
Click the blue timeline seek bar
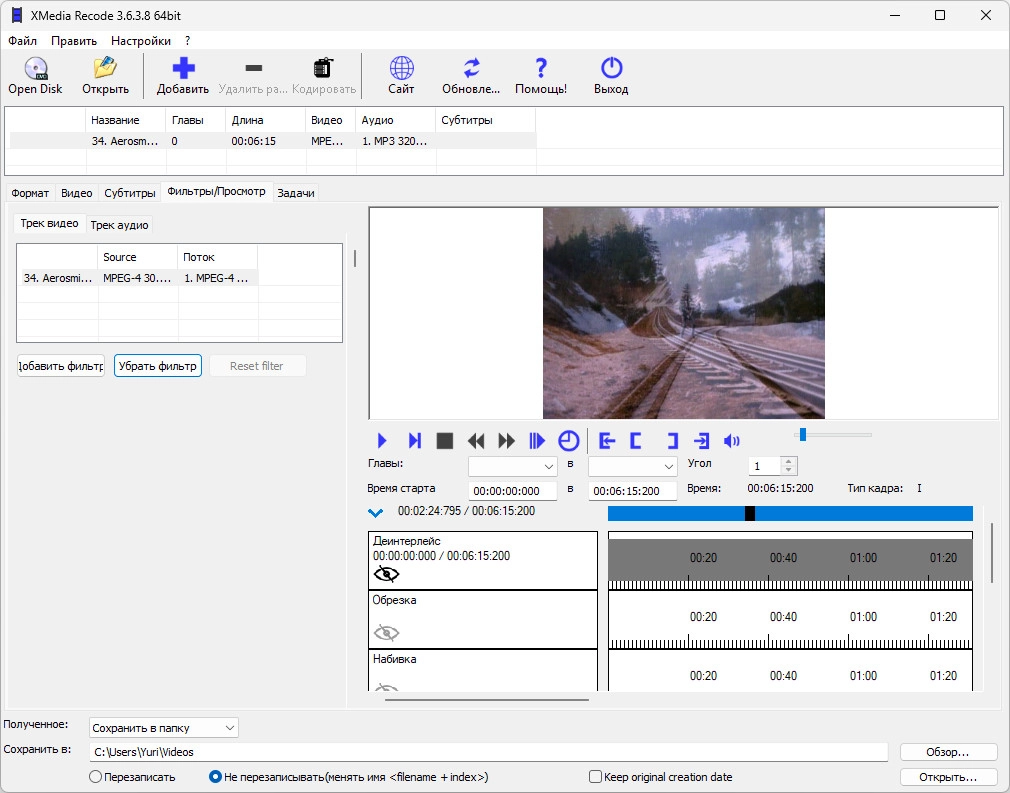790,513
